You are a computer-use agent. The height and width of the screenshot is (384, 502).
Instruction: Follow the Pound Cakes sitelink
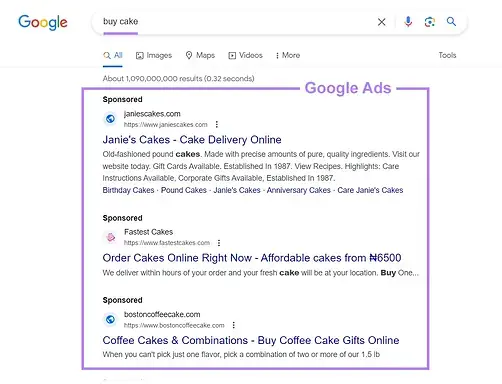(x=184, y=190)
